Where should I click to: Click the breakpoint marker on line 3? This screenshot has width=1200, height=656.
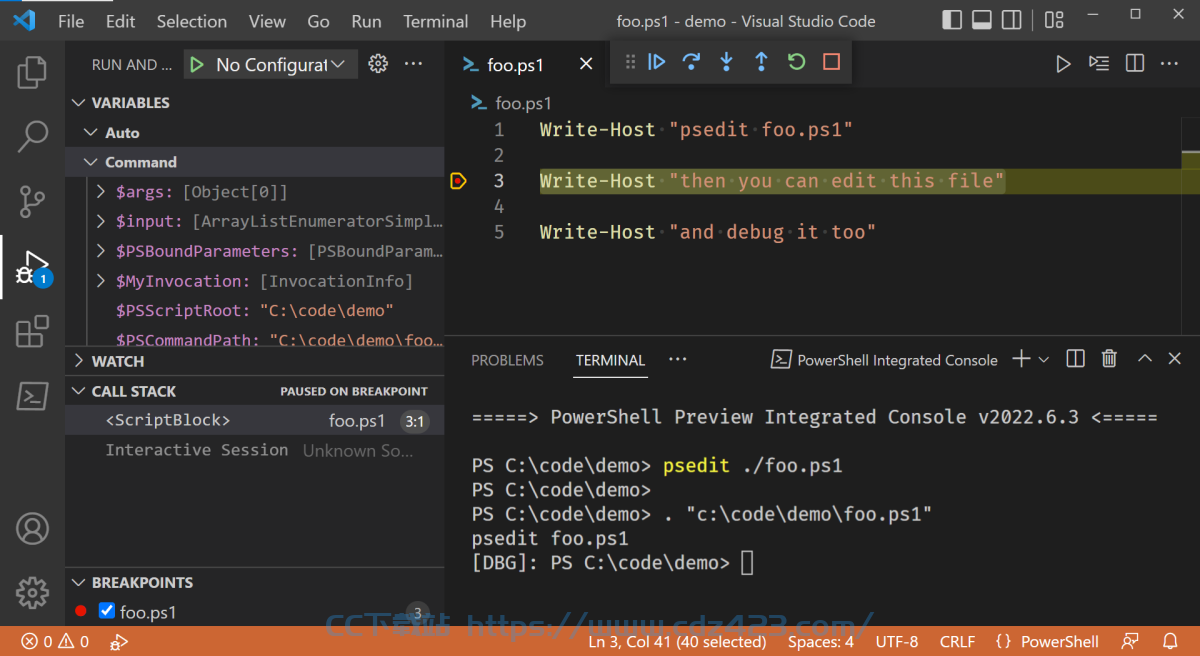tap(458, 181)
